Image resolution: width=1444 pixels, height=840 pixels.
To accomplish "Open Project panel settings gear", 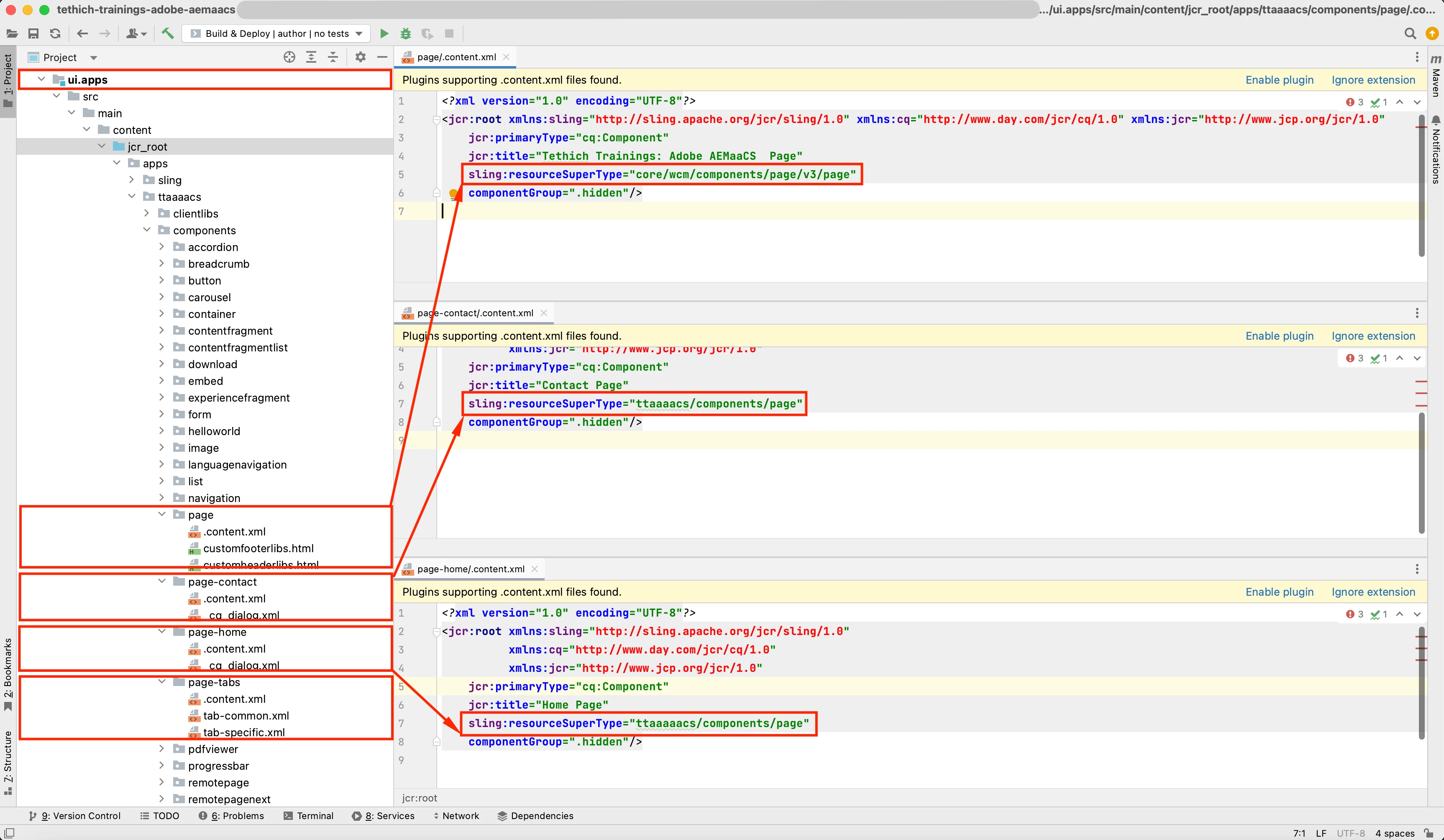I will pos(360,57).
